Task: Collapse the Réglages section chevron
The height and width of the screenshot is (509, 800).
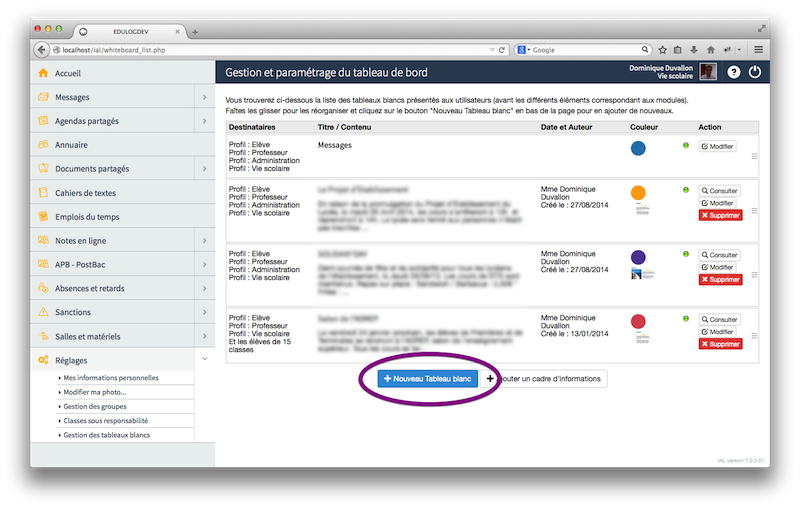Action: click(x=204, y=359)
